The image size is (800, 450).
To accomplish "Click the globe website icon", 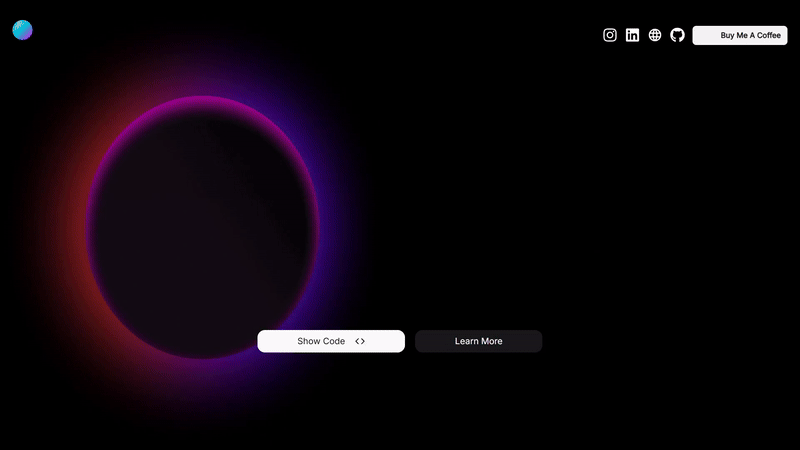I will [655, 35].
